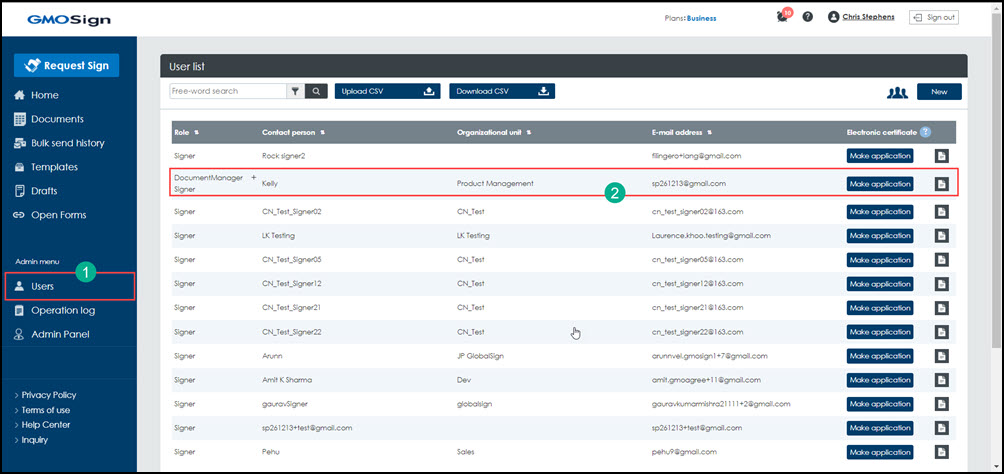This screenshot has width=1004, height=474.
Task: Open the help question mark icon
Action: click(807, 17)
